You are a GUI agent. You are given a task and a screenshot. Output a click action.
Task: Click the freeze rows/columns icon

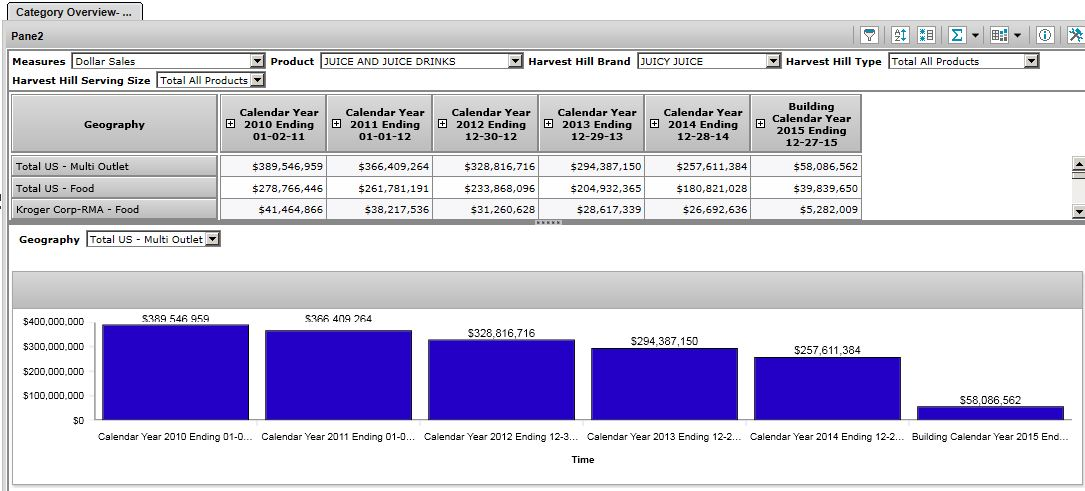pos(925,35)
